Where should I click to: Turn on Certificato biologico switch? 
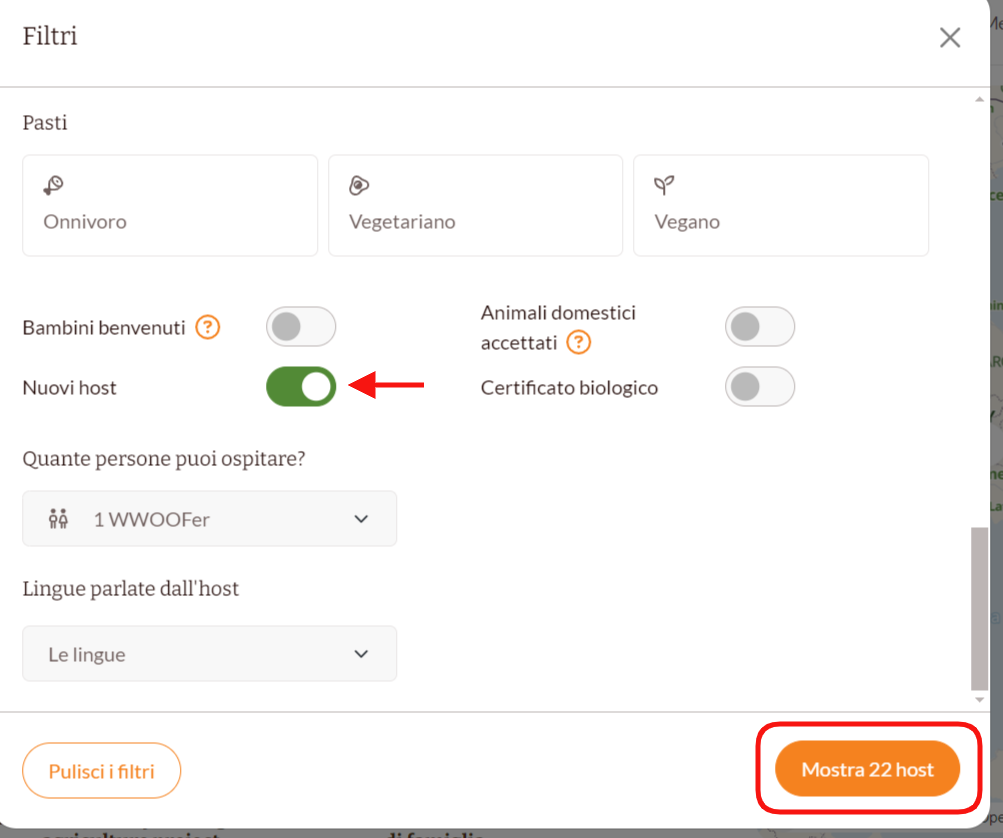click(x=759, y=387)
